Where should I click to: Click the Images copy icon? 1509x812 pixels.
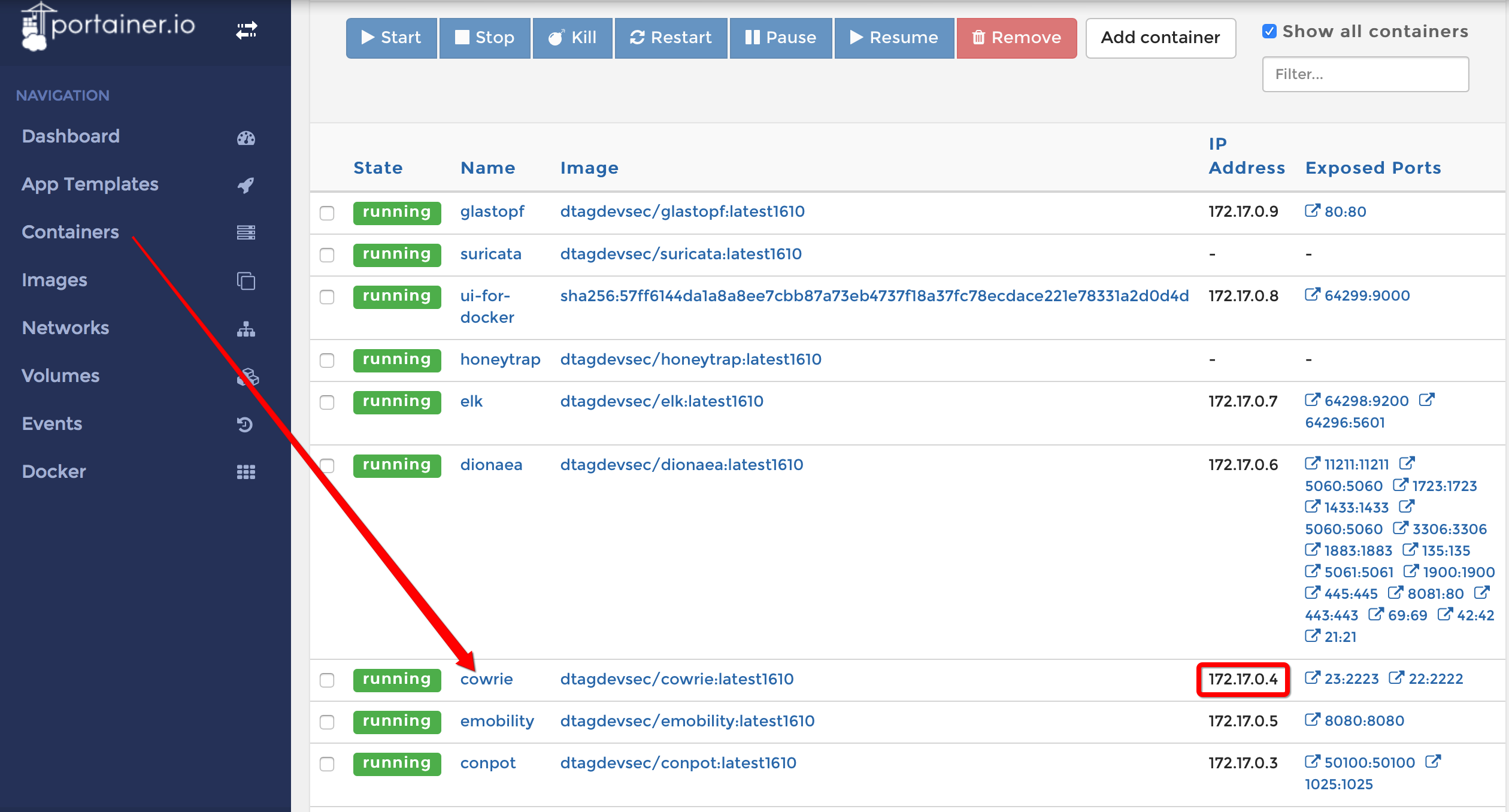point(246,281)
